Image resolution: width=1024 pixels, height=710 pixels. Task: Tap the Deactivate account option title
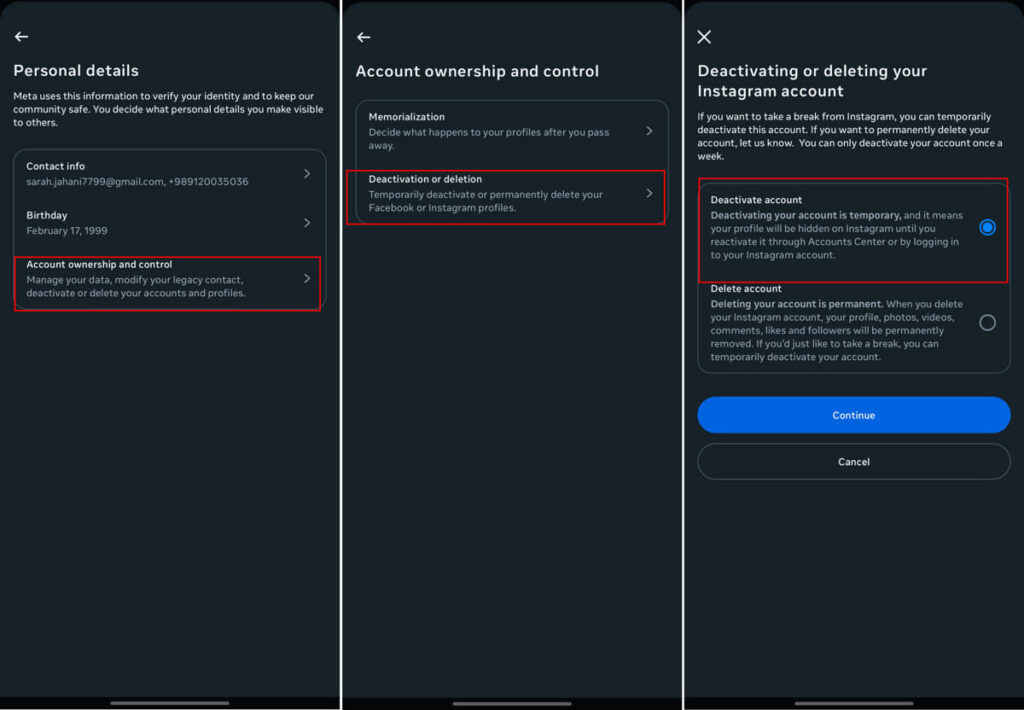coord(756,200)
